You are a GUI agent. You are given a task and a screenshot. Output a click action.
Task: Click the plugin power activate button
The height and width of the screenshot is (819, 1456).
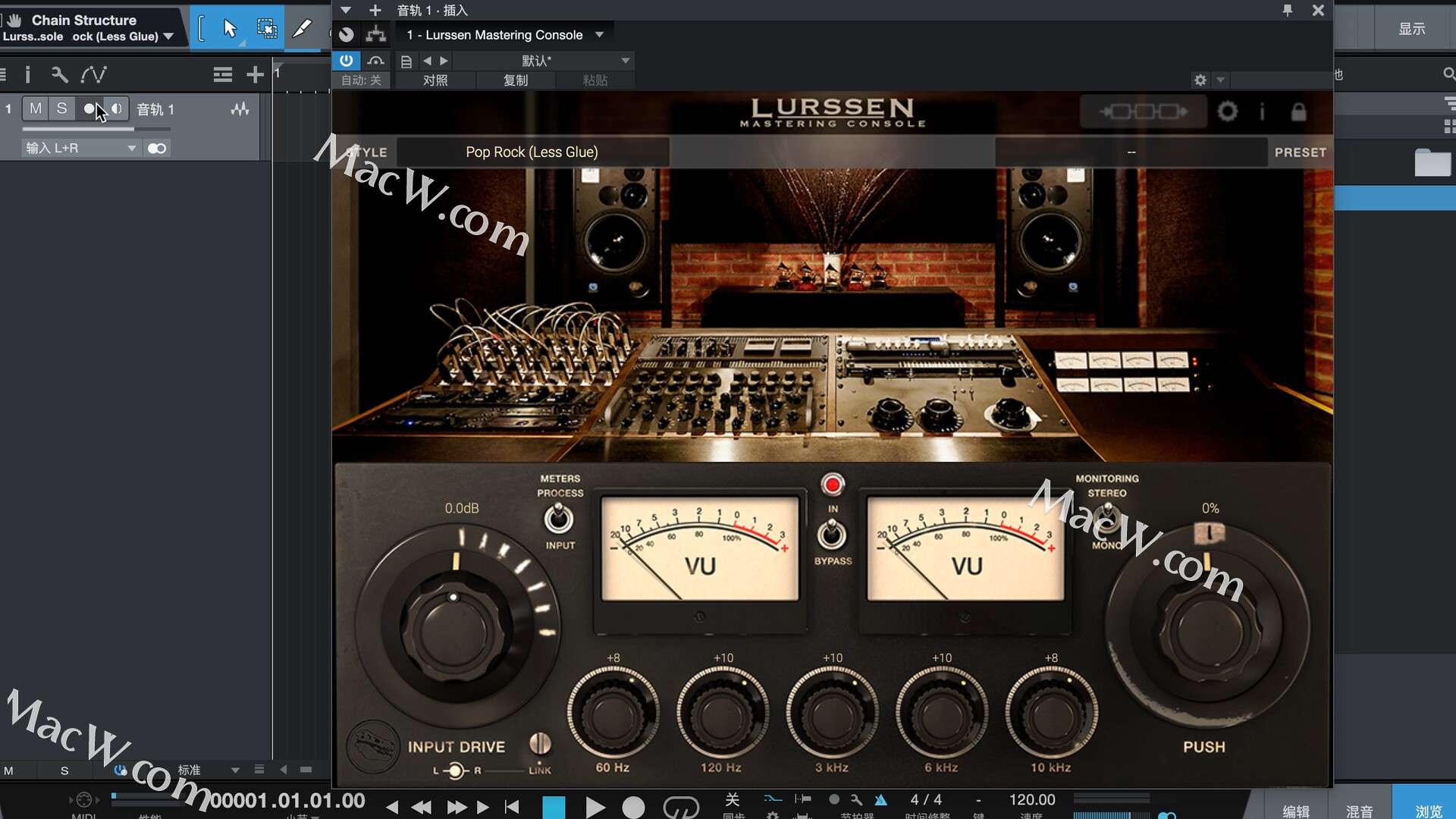point(347,61)
